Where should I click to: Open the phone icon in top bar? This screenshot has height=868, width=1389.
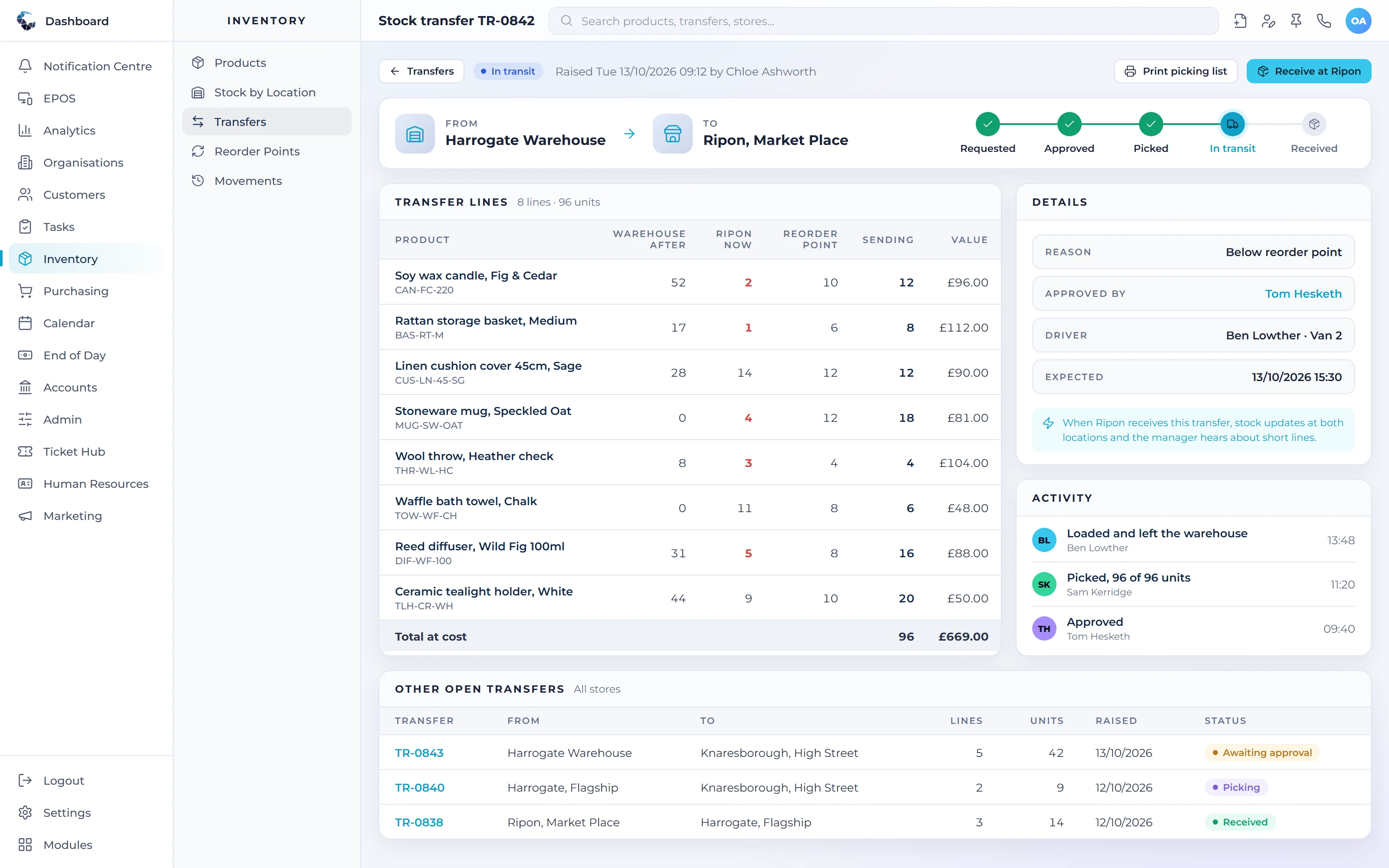[1323, 21]
